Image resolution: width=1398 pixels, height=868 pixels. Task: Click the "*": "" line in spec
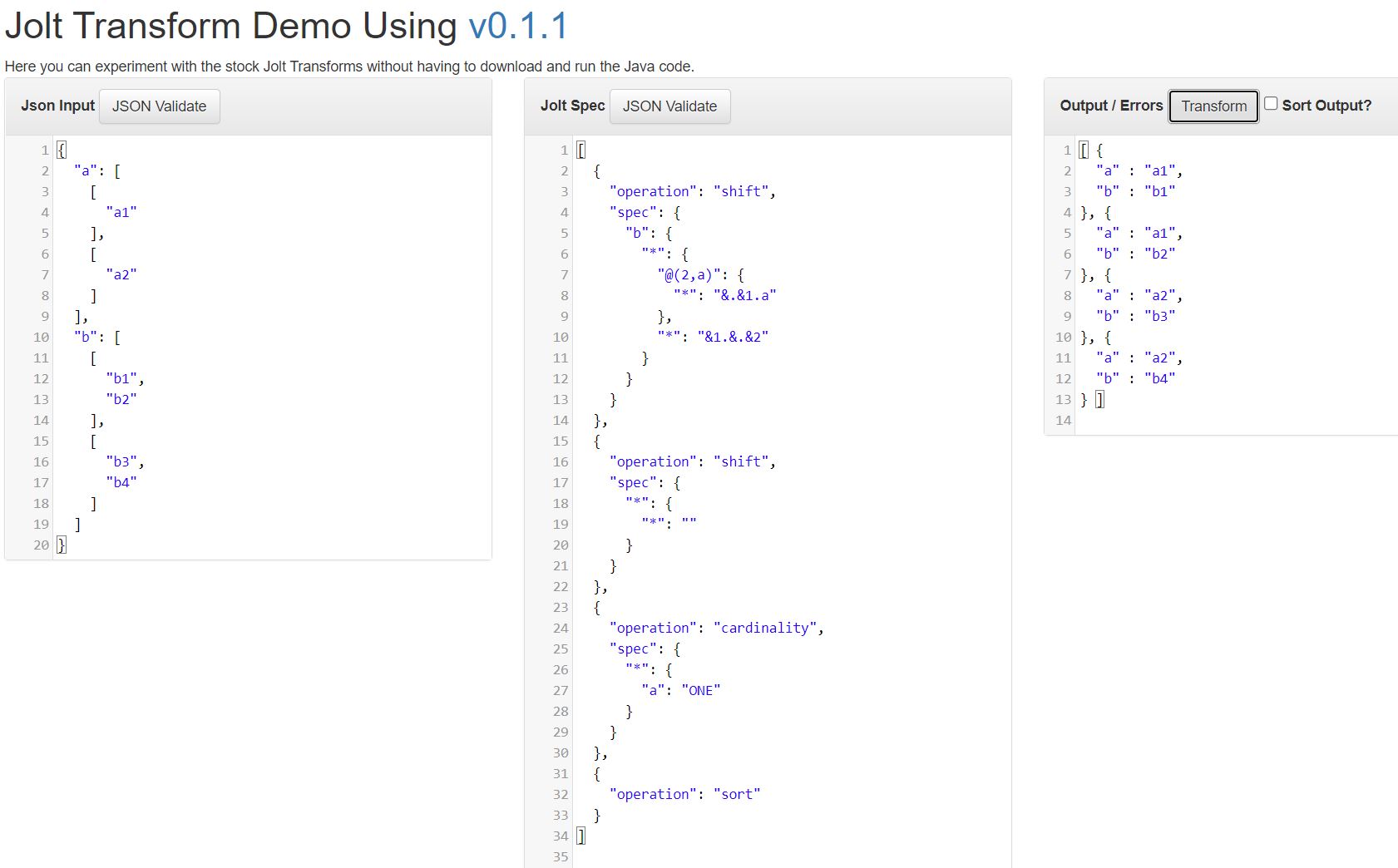[669, 524]
